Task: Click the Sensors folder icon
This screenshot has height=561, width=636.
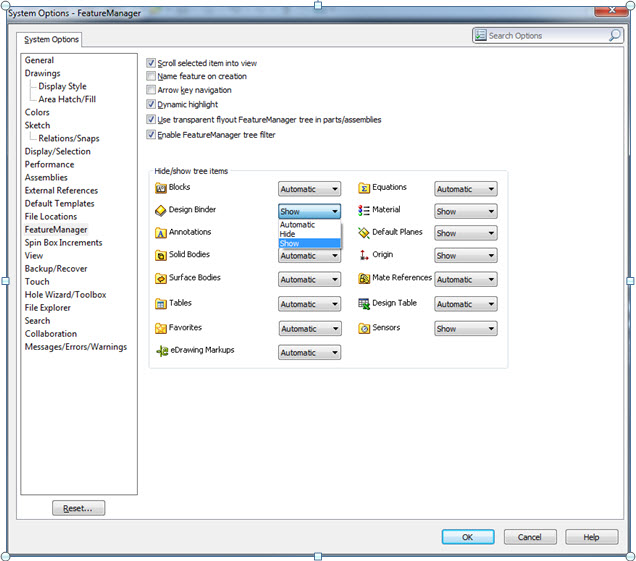Action: tap(364, 328)
